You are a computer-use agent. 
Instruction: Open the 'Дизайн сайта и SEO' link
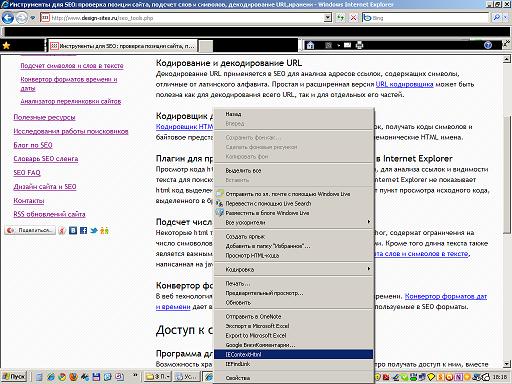coord(45,187)
